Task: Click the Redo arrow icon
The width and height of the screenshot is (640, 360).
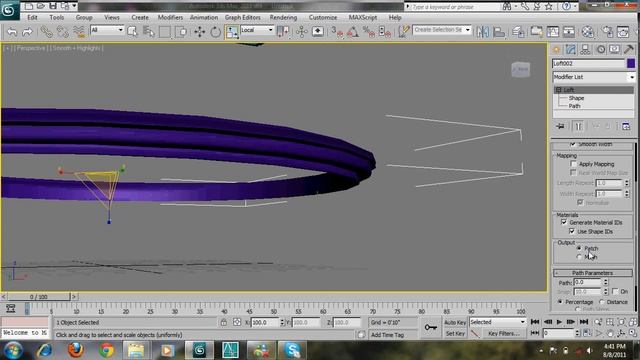Action: coord(27,31)
